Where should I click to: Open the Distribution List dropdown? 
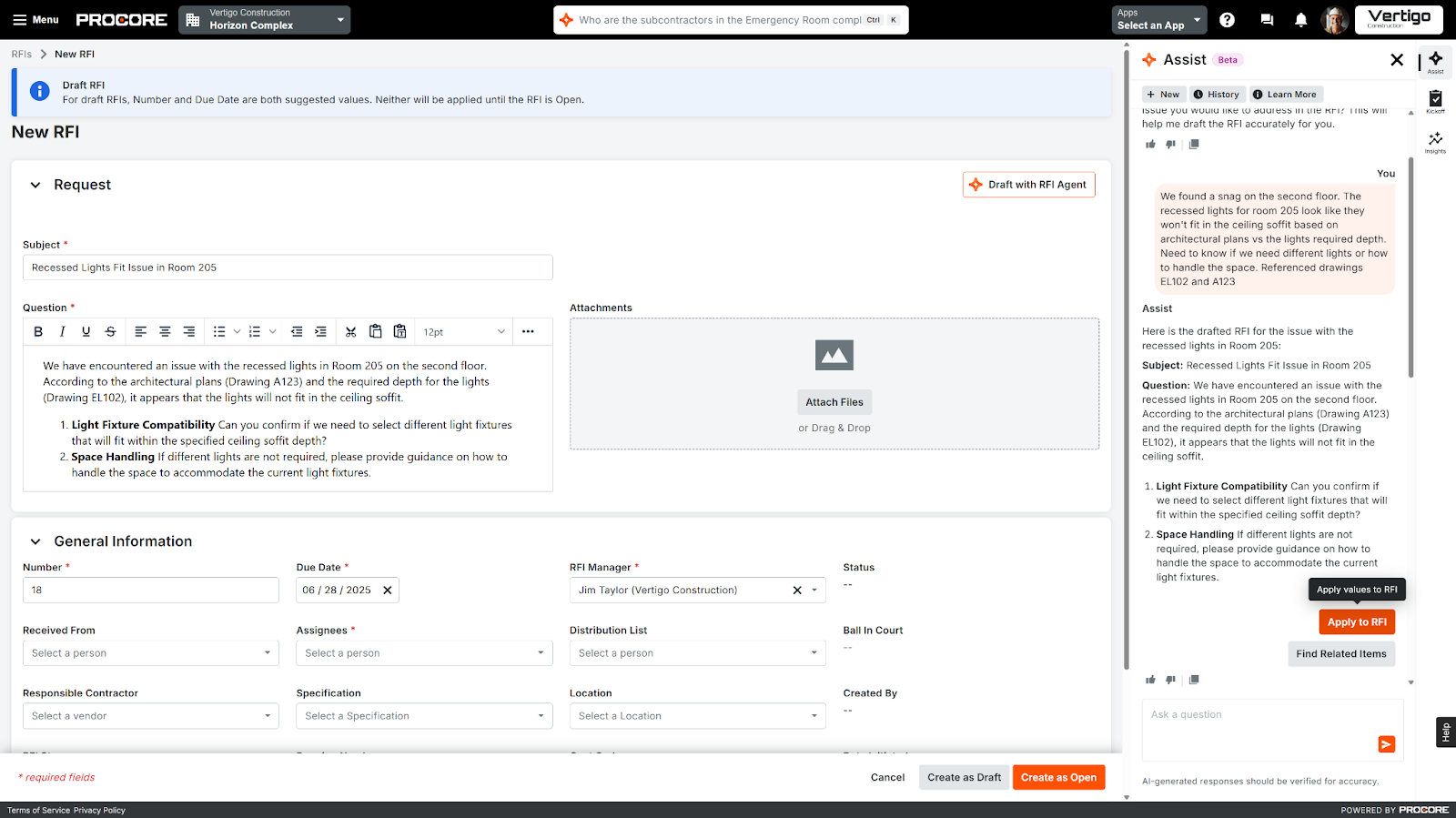click(x=698, y=653)
